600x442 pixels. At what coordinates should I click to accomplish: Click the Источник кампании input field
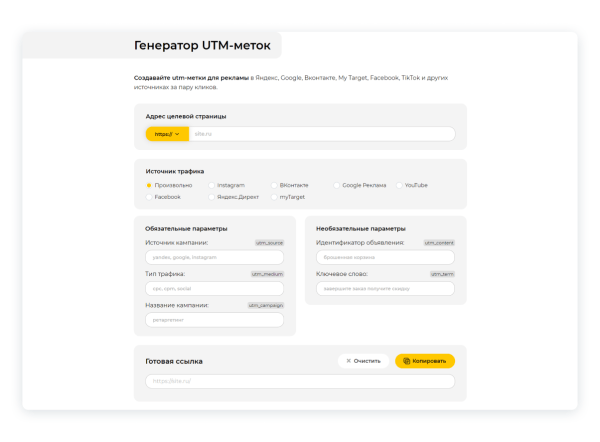coord(215,257)
